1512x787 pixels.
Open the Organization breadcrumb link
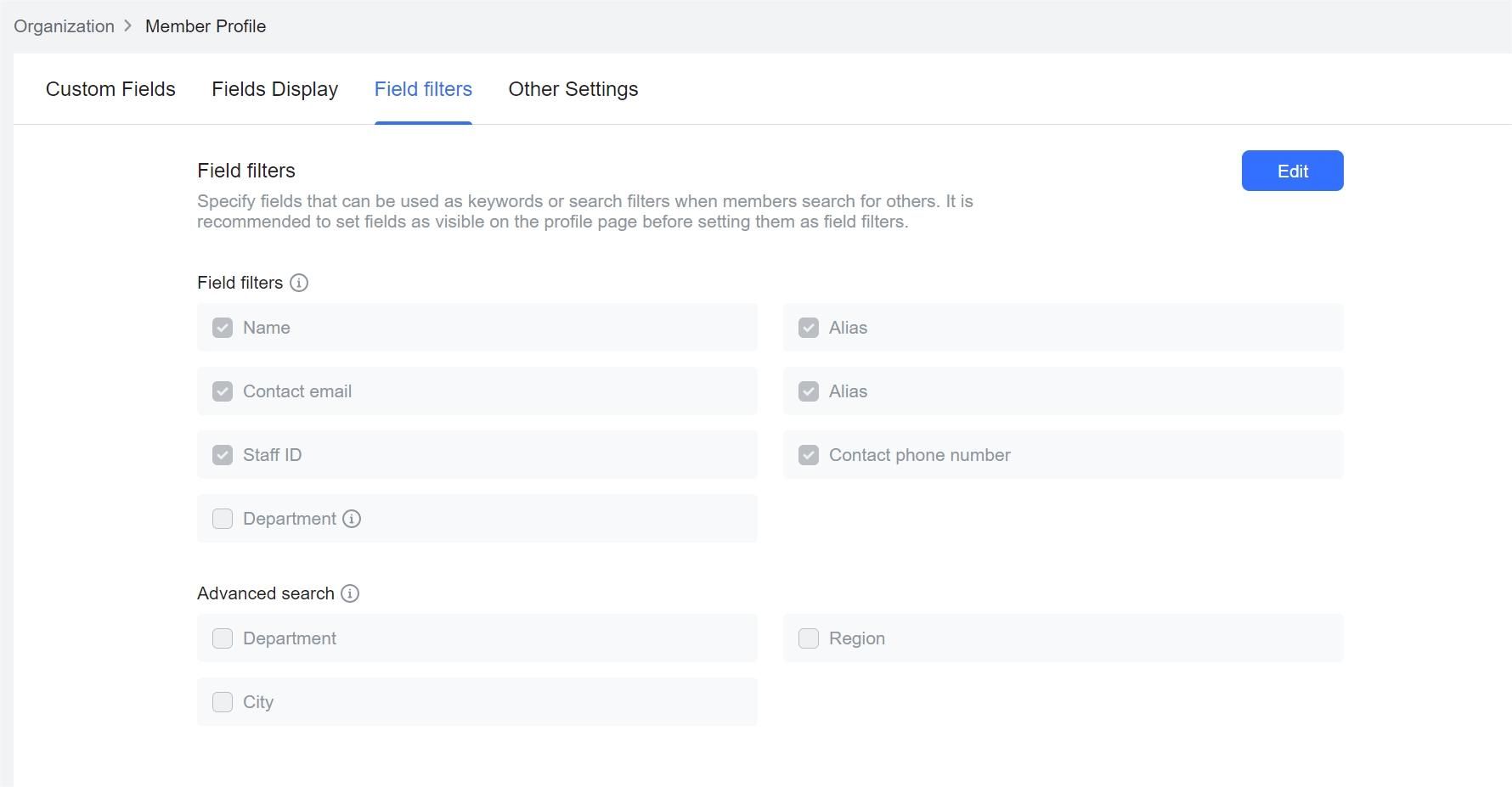(x=63, y=25)
